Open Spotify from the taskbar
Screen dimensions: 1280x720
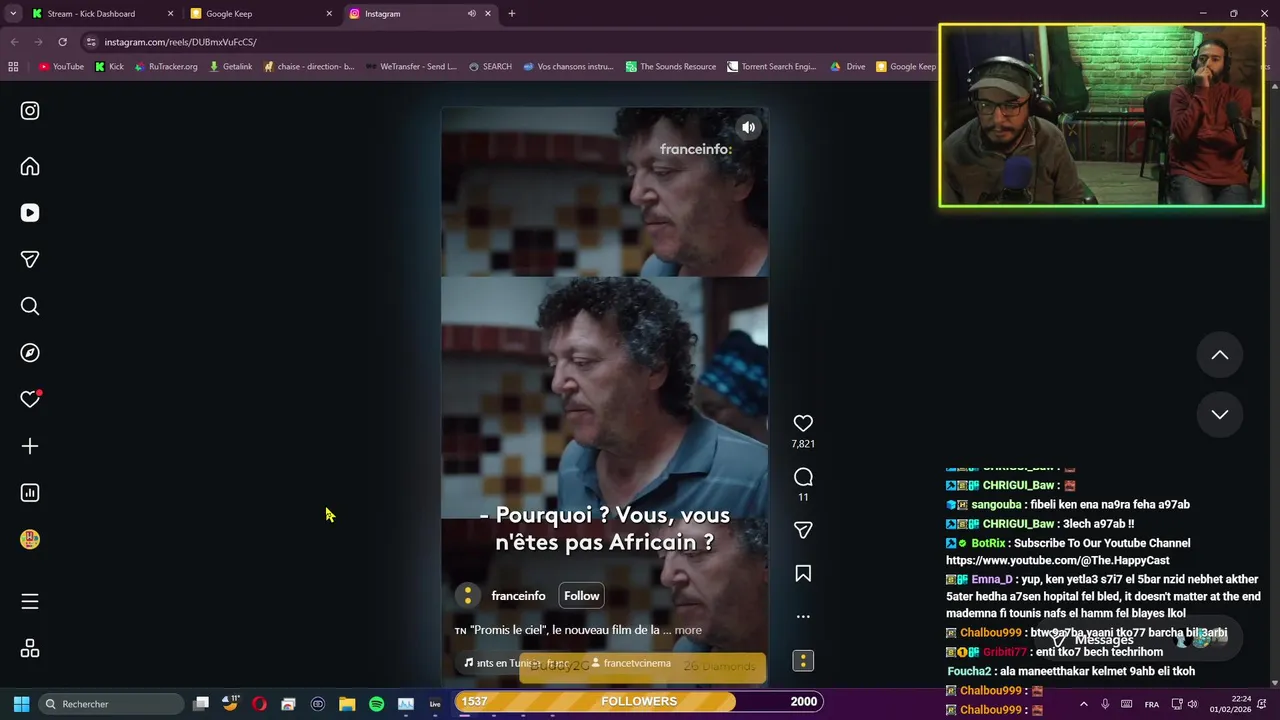click(x=376, y=704)
